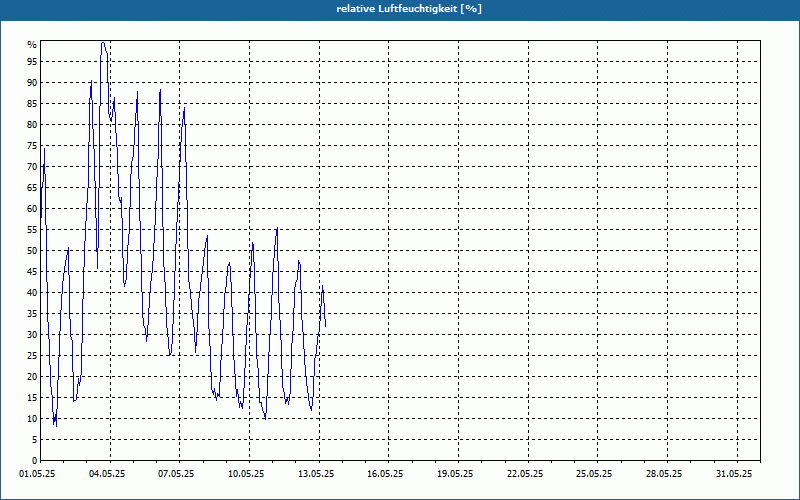Click y-axis value 40
Screen dimensions: 800x500
(x=32, y=293)
